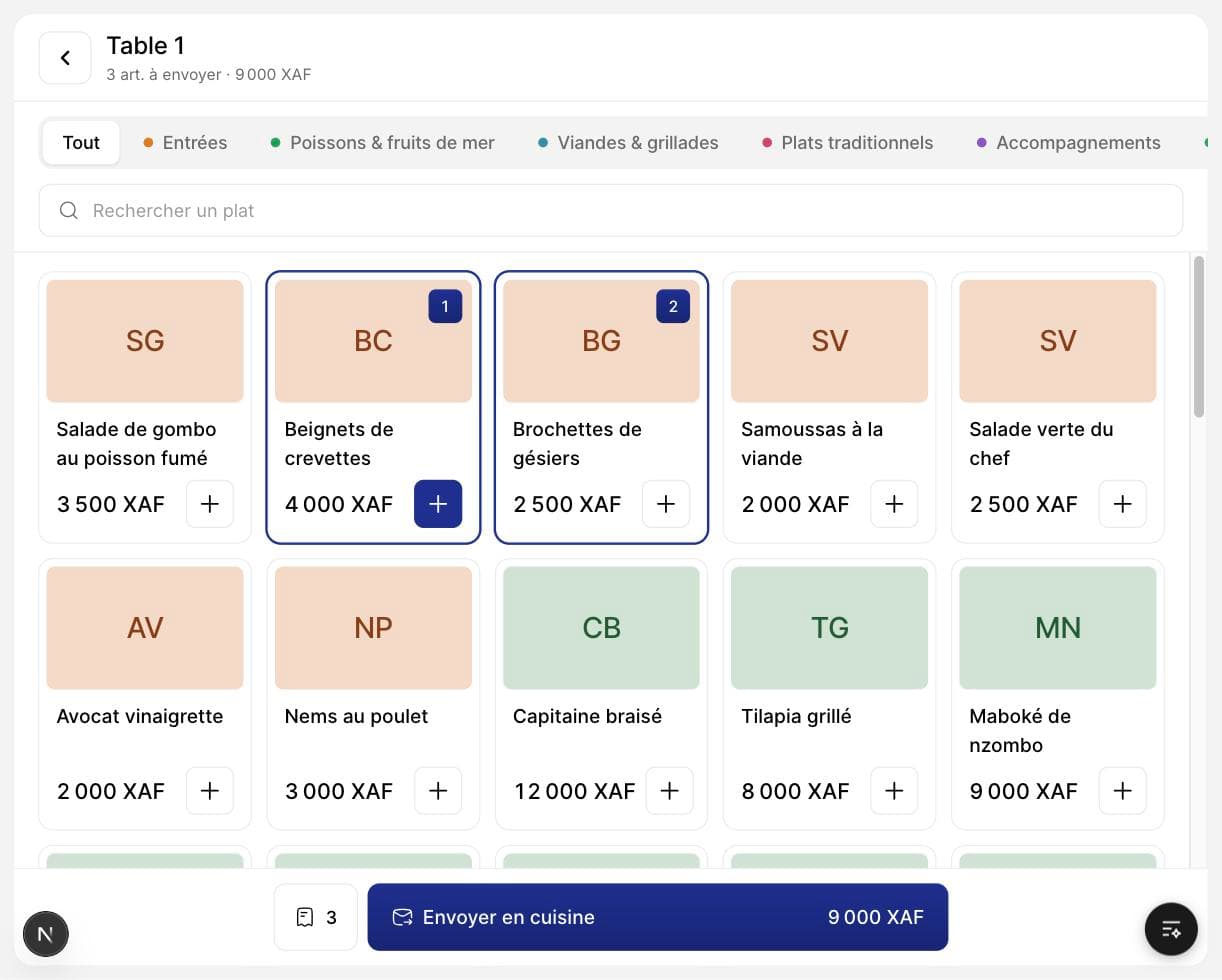This screenshot has height=980, width=1222.
Task: Add Salade de gombo with plus icon
Action: 210,504
